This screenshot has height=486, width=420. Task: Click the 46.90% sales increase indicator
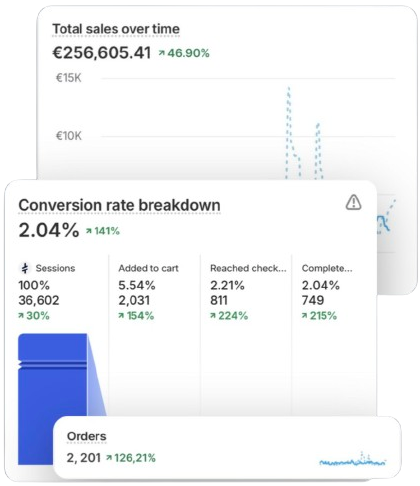pyautogui.click(x=184, y=53)
